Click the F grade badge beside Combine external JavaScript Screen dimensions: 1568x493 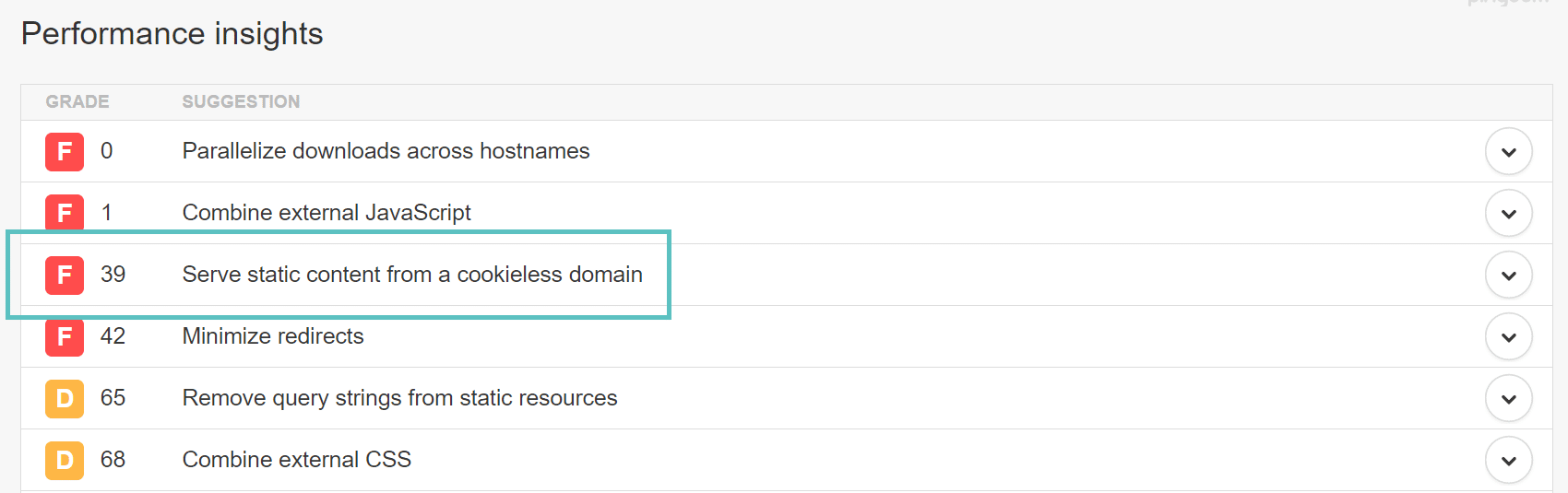coord(65,213)
